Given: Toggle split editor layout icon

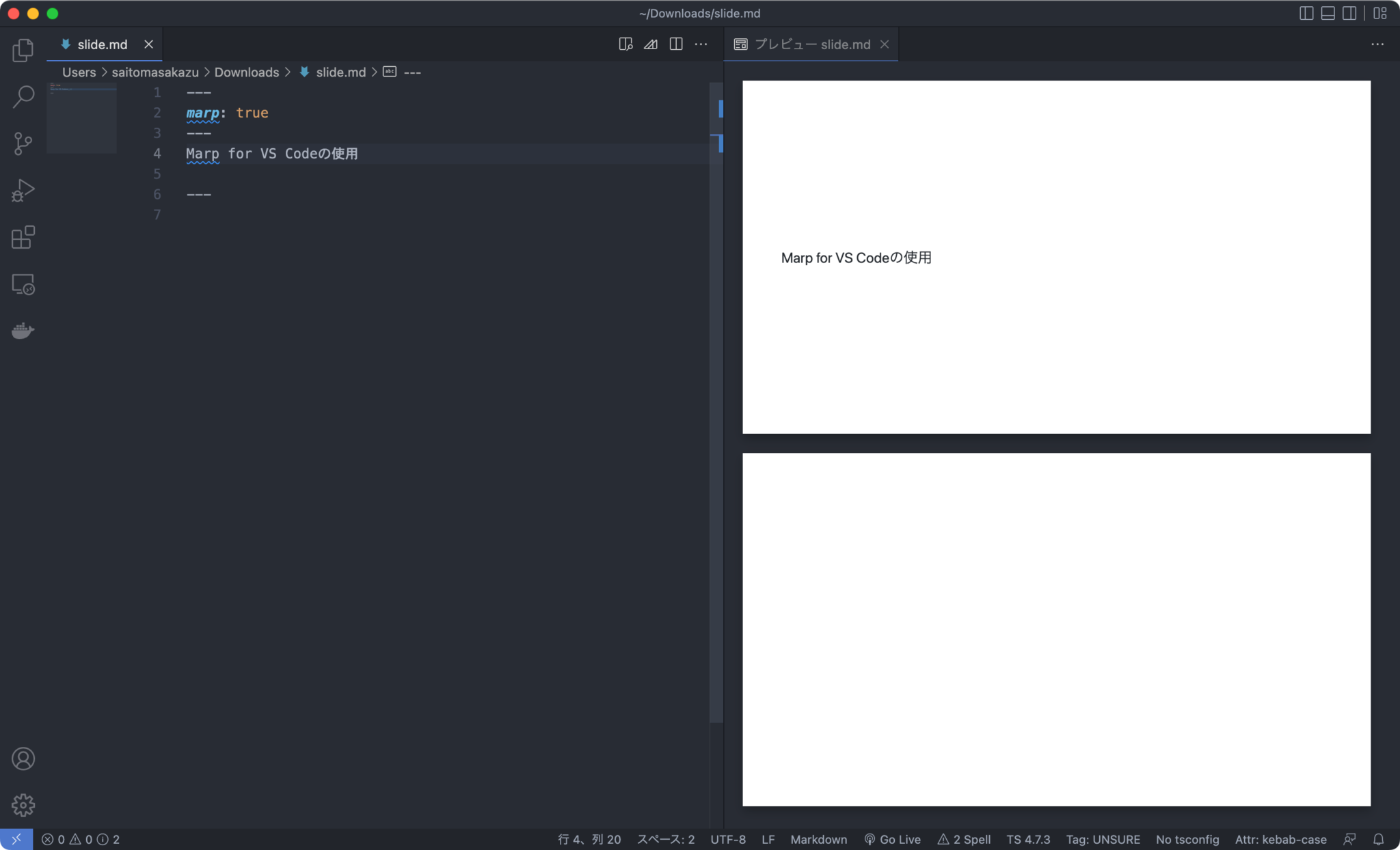Looking at the screenshot, I should pos(676,44).
